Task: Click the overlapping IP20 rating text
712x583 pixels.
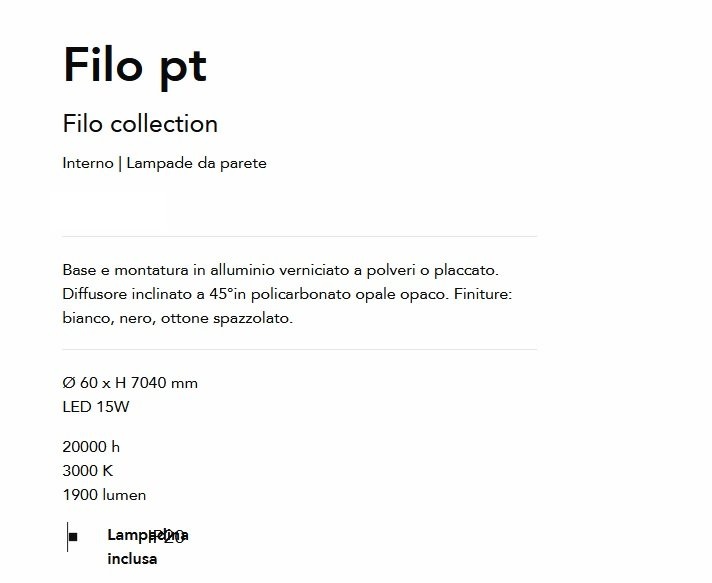Action: pos(167,537)
